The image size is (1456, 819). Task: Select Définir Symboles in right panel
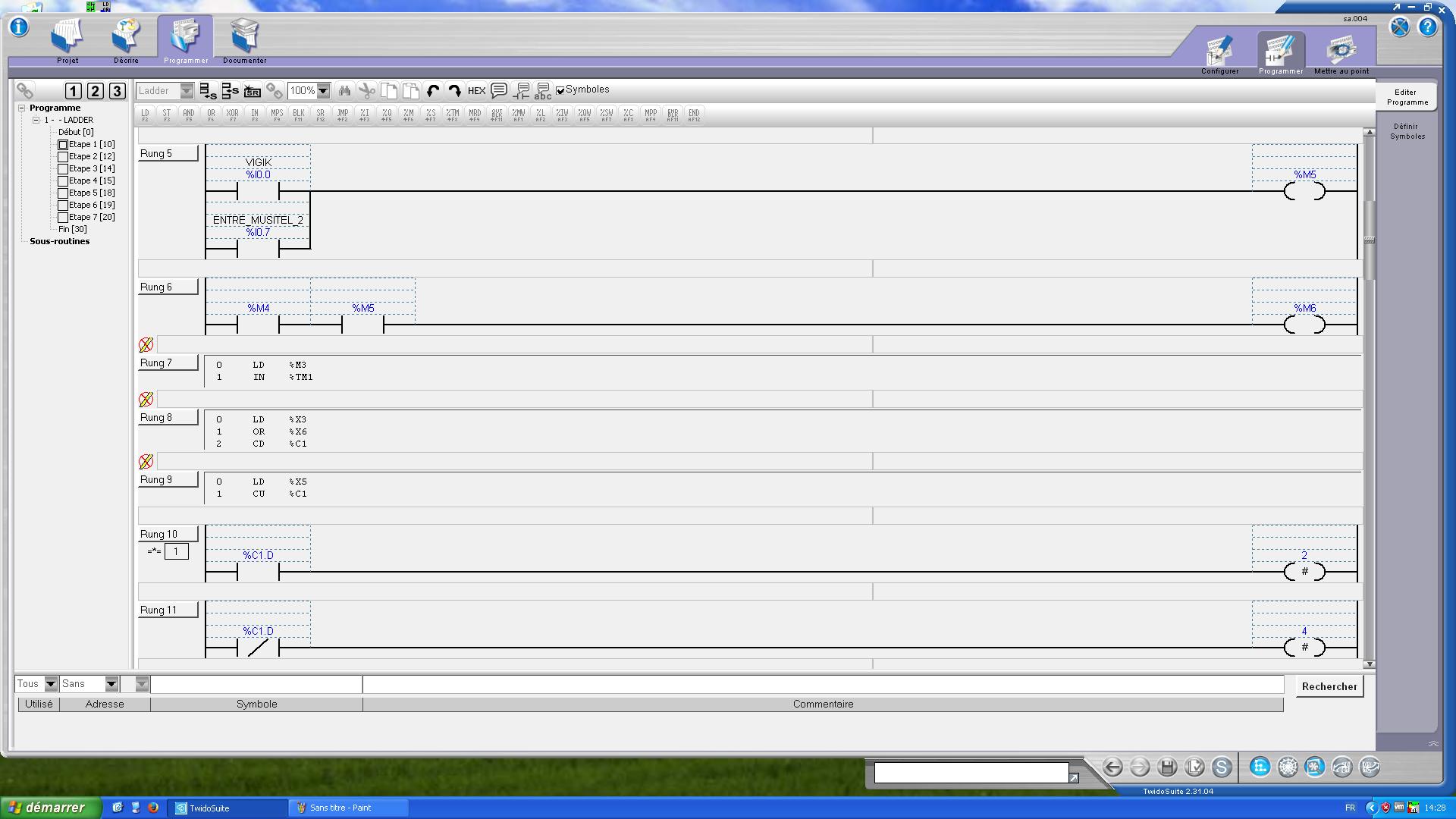coord(1407,131)
